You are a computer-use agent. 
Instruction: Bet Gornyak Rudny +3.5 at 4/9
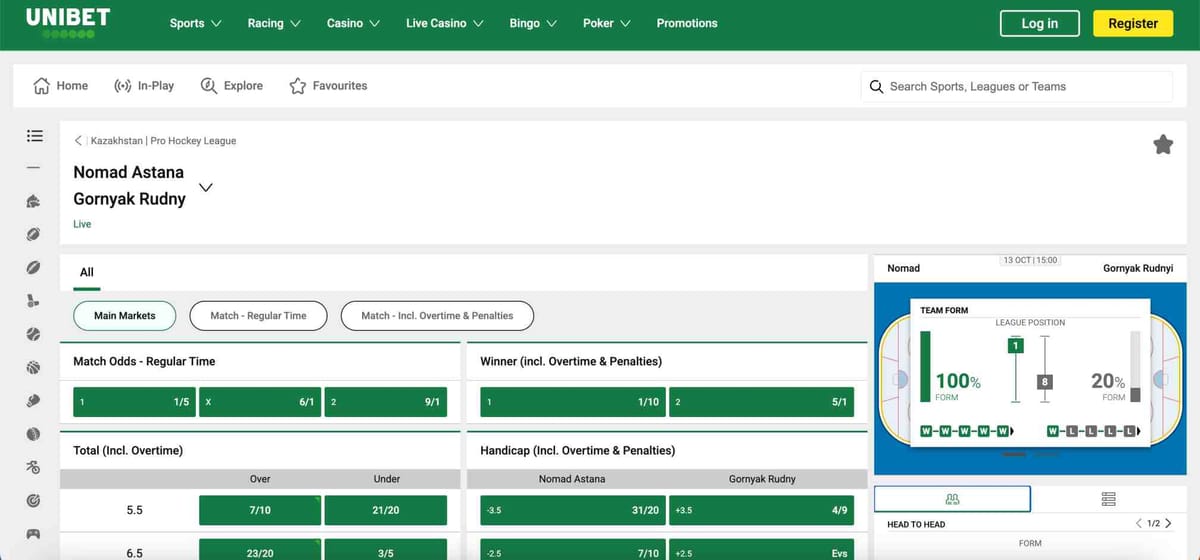point(762,510)
